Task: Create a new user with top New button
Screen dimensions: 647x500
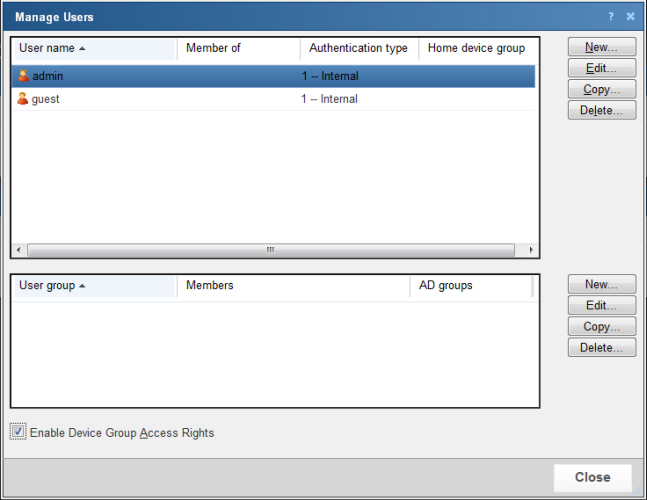Action: click(601, 48)
